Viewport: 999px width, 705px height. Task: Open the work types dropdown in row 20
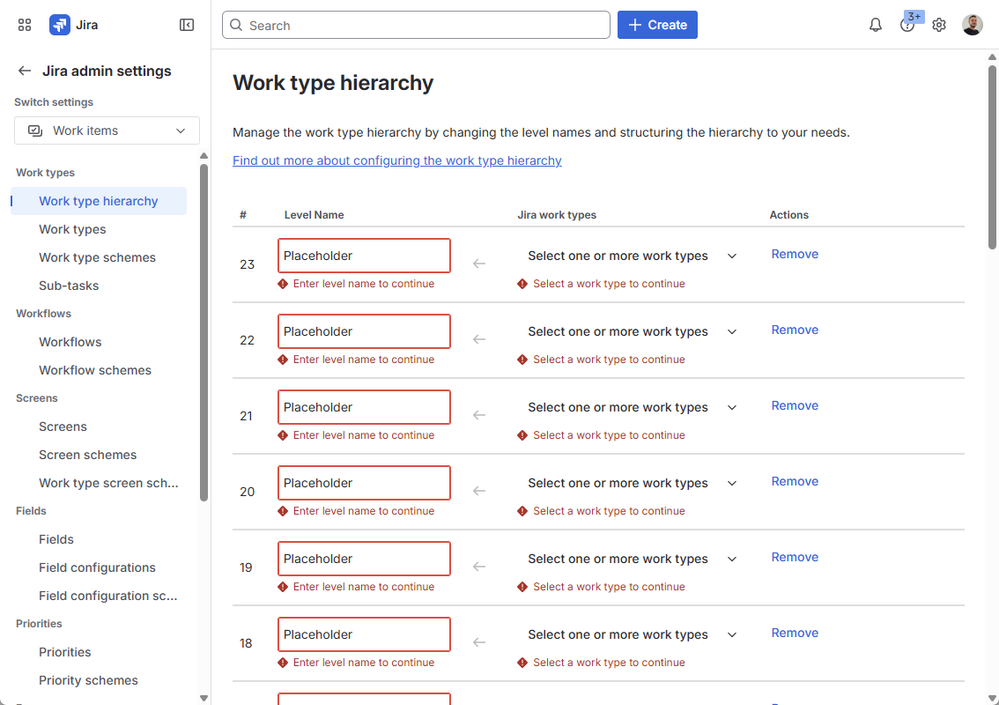pos(632,483)
